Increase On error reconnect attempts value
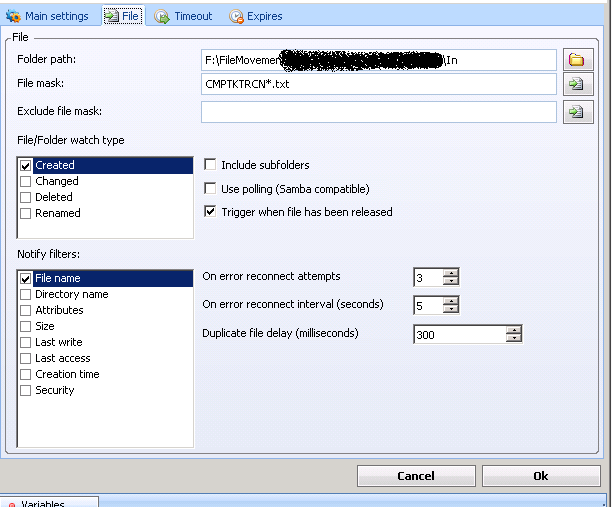Screen dimensions: 612x507 coord(451,273)
